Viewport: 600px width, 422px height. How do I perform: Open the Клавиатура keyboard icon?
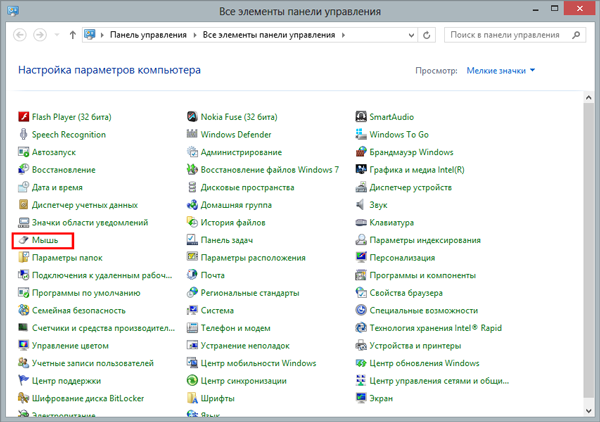[362, 223]
